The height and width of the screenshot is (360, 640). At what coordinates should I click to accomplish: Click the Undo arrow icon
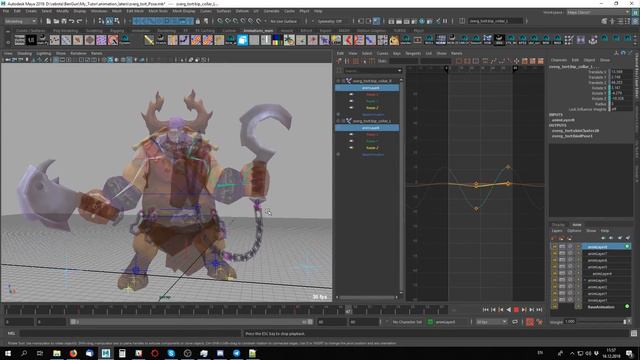coord(71,21)
